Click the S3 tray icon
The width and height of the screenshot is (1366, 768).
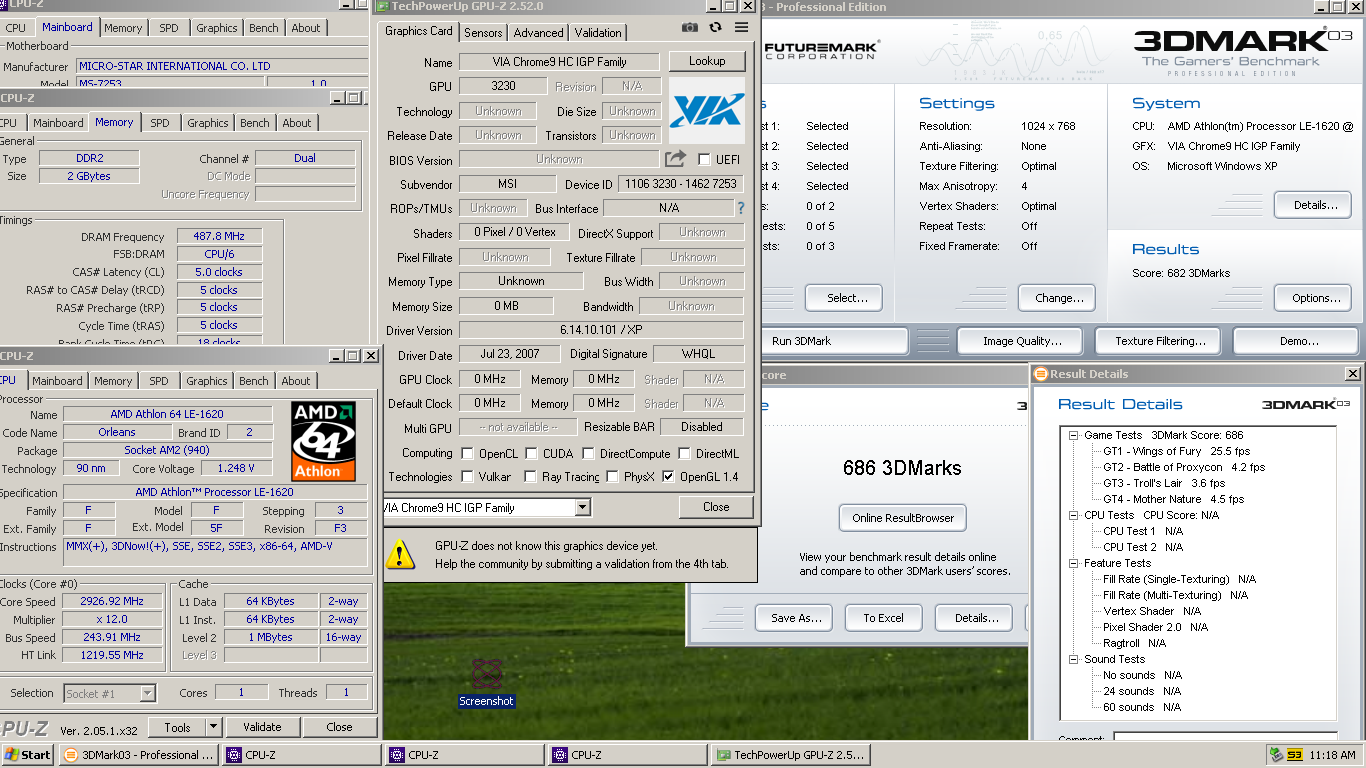click(x=1294, y=755)
